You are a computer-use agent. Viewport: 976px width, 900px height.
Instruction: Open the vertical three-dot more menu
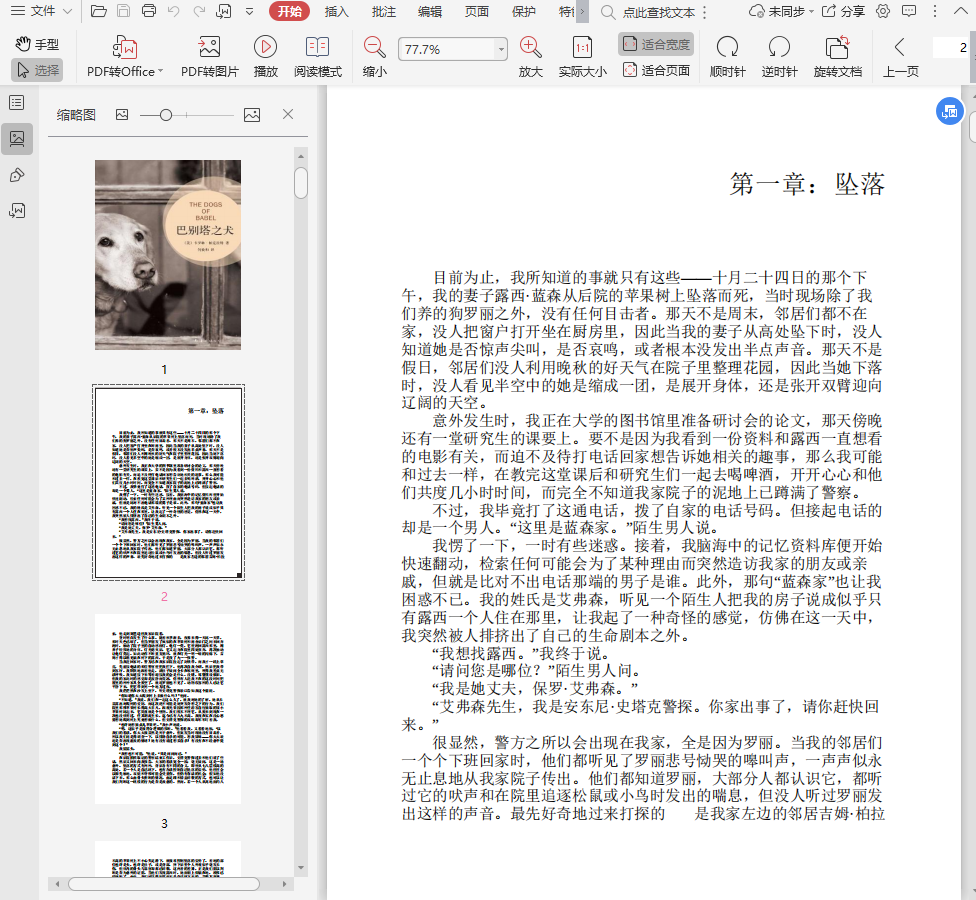(934, 11)
